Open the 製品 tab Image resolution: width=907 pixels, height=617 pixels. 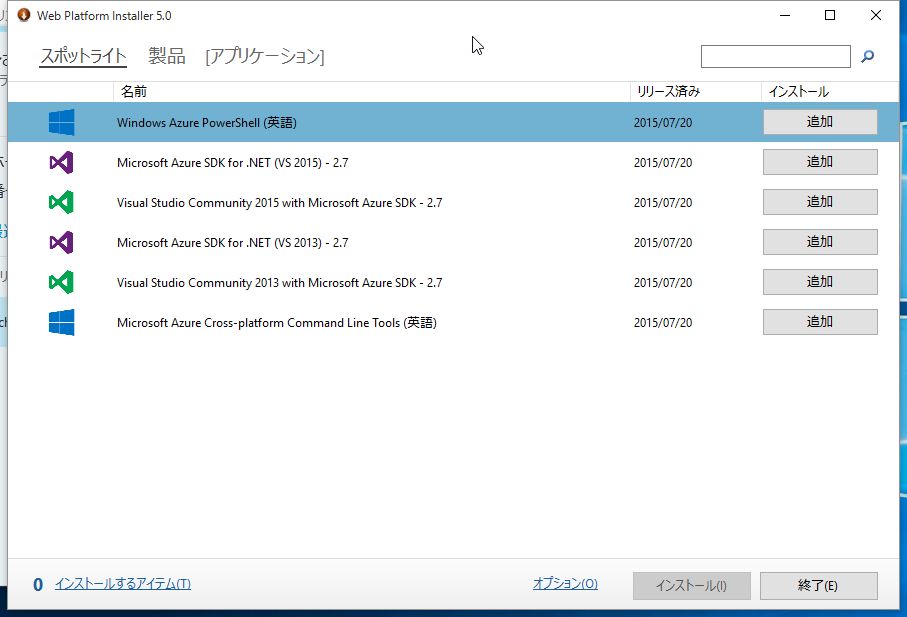[x=167, y=56]
